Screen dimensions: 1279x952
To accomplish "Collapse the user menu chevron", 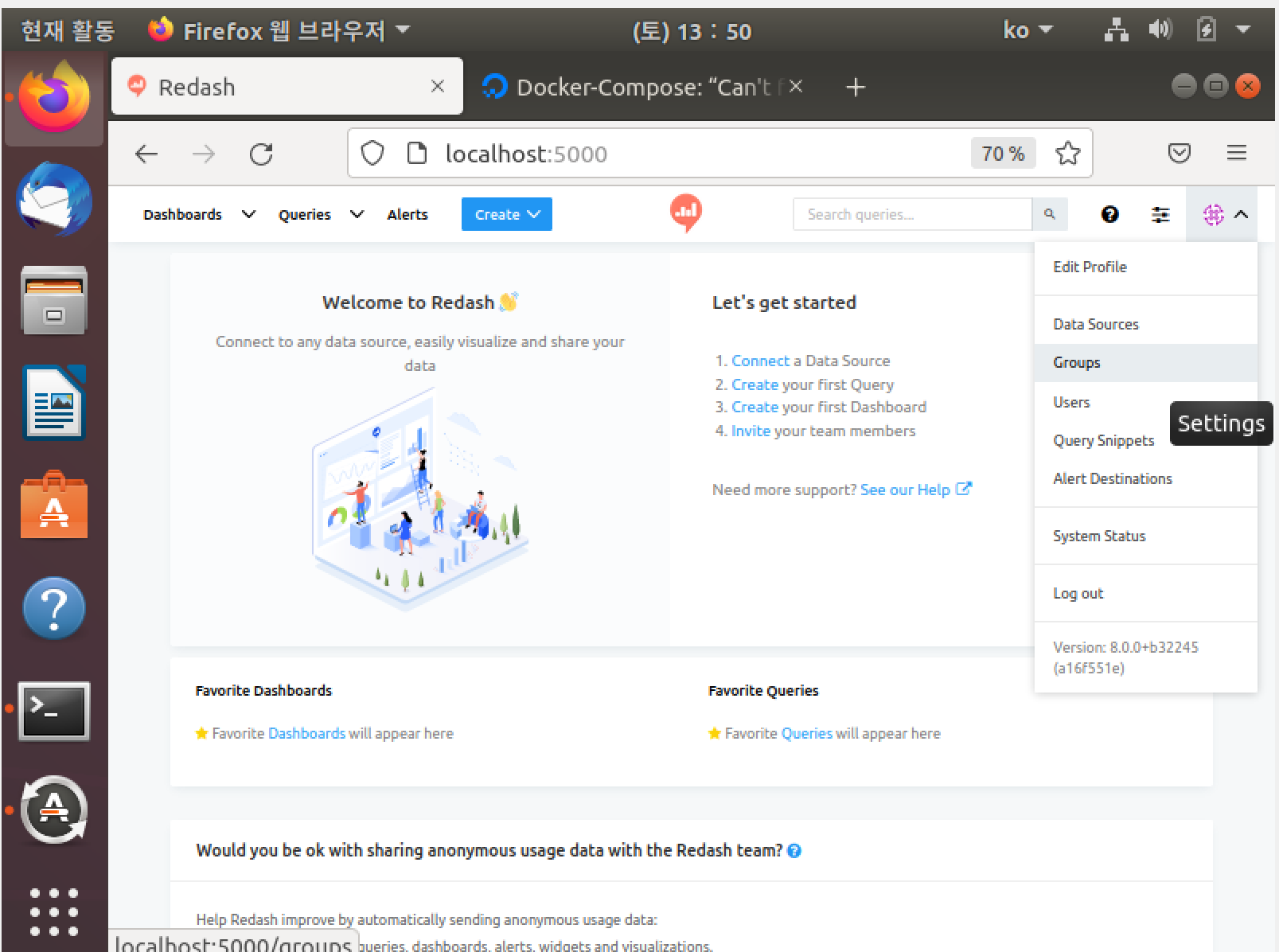I will click(x=1241, y=214).
